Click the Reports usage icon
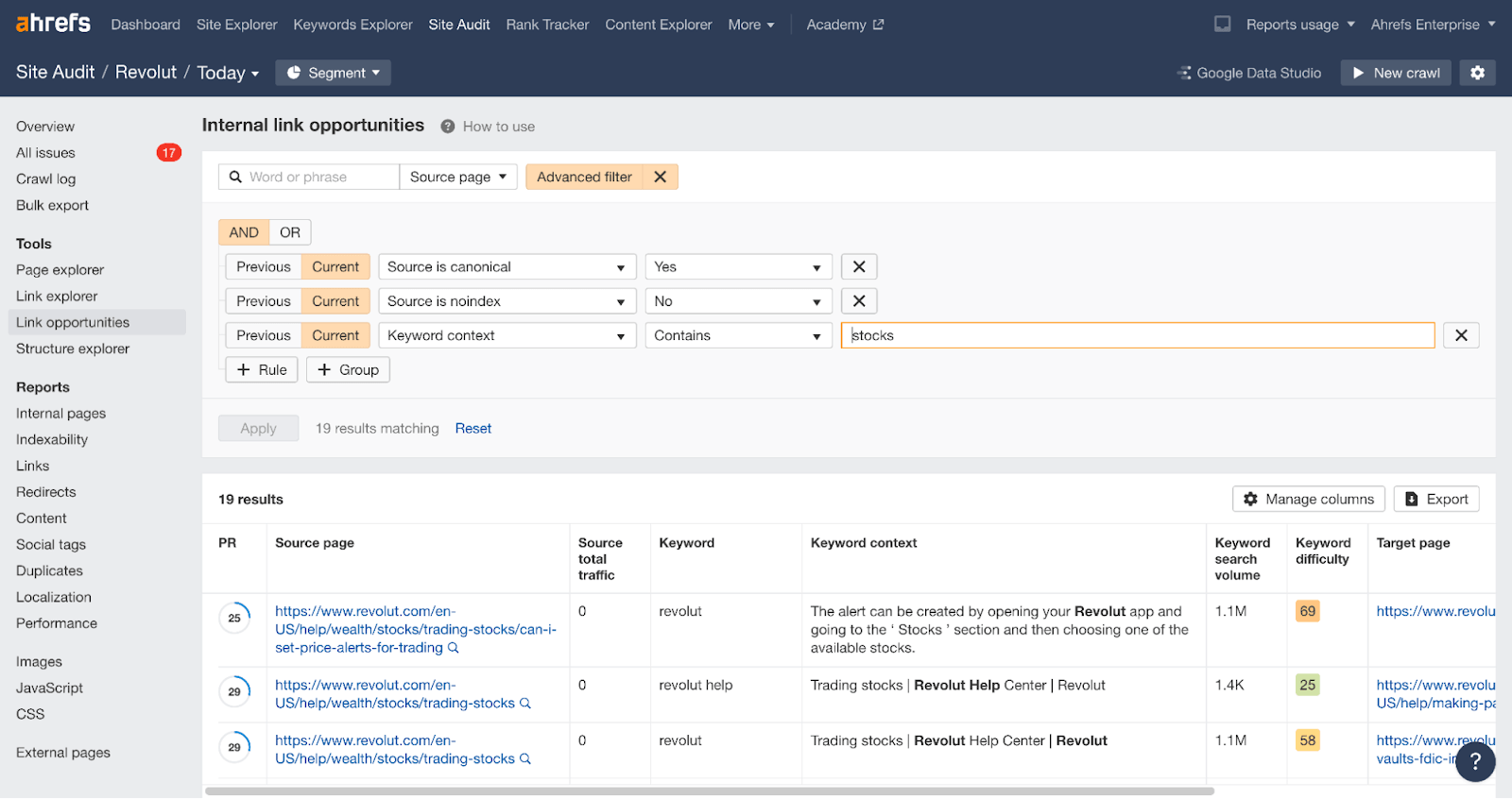 [x=1222, y=25]
